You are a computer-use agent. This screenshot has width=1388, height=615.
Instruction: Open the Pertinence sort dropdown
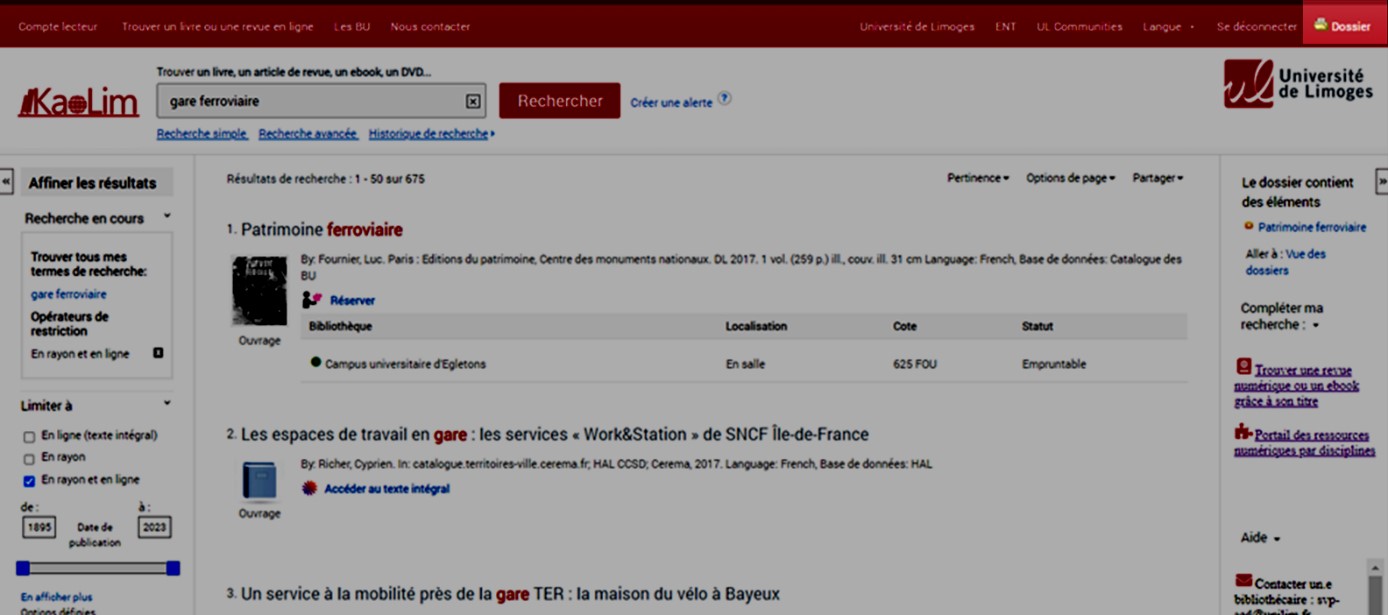[977, 178]
